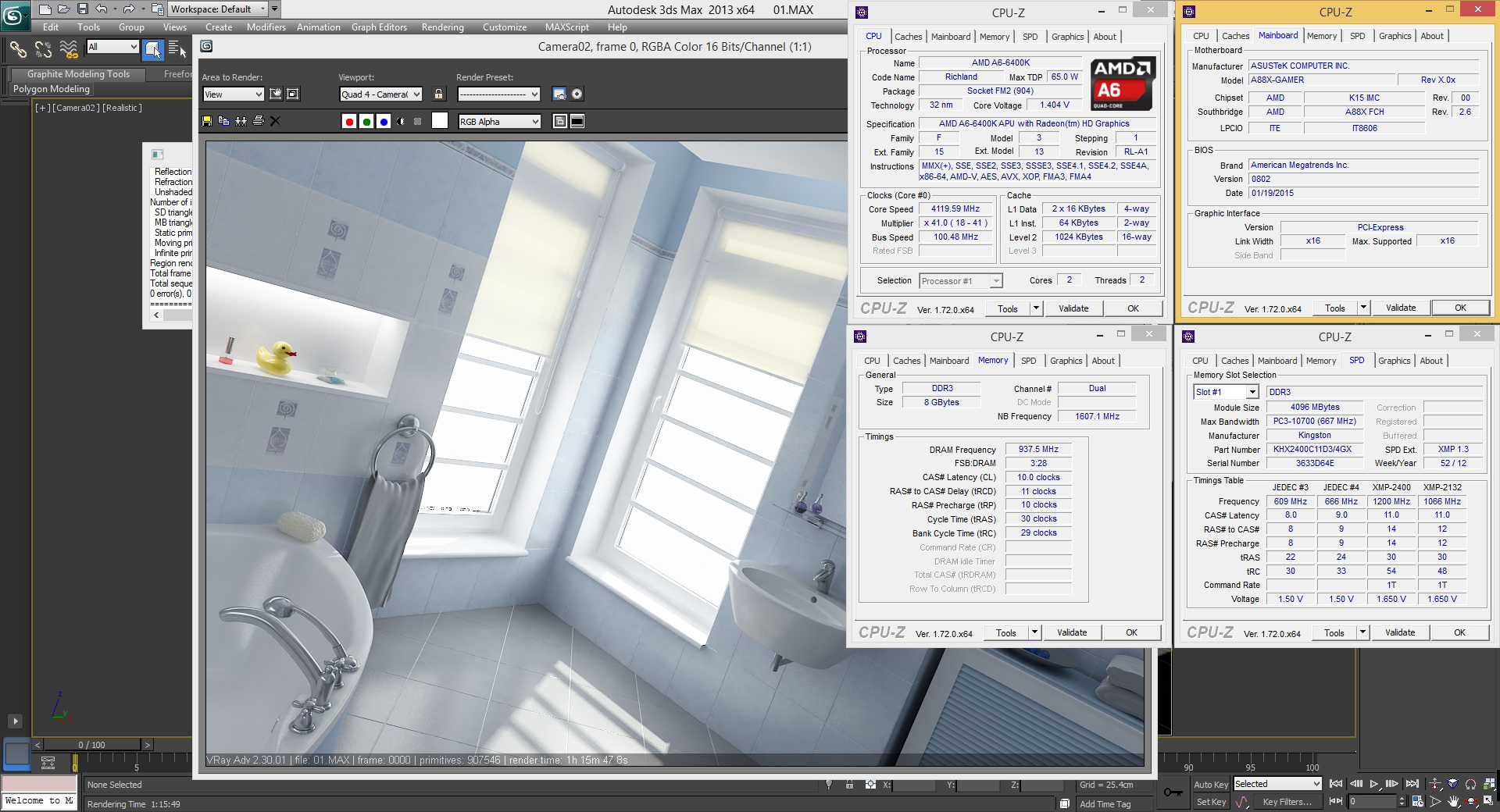Click the Save File floppy icon
The height and width of the screenshot is (812, 1500).
coord(82,9)
